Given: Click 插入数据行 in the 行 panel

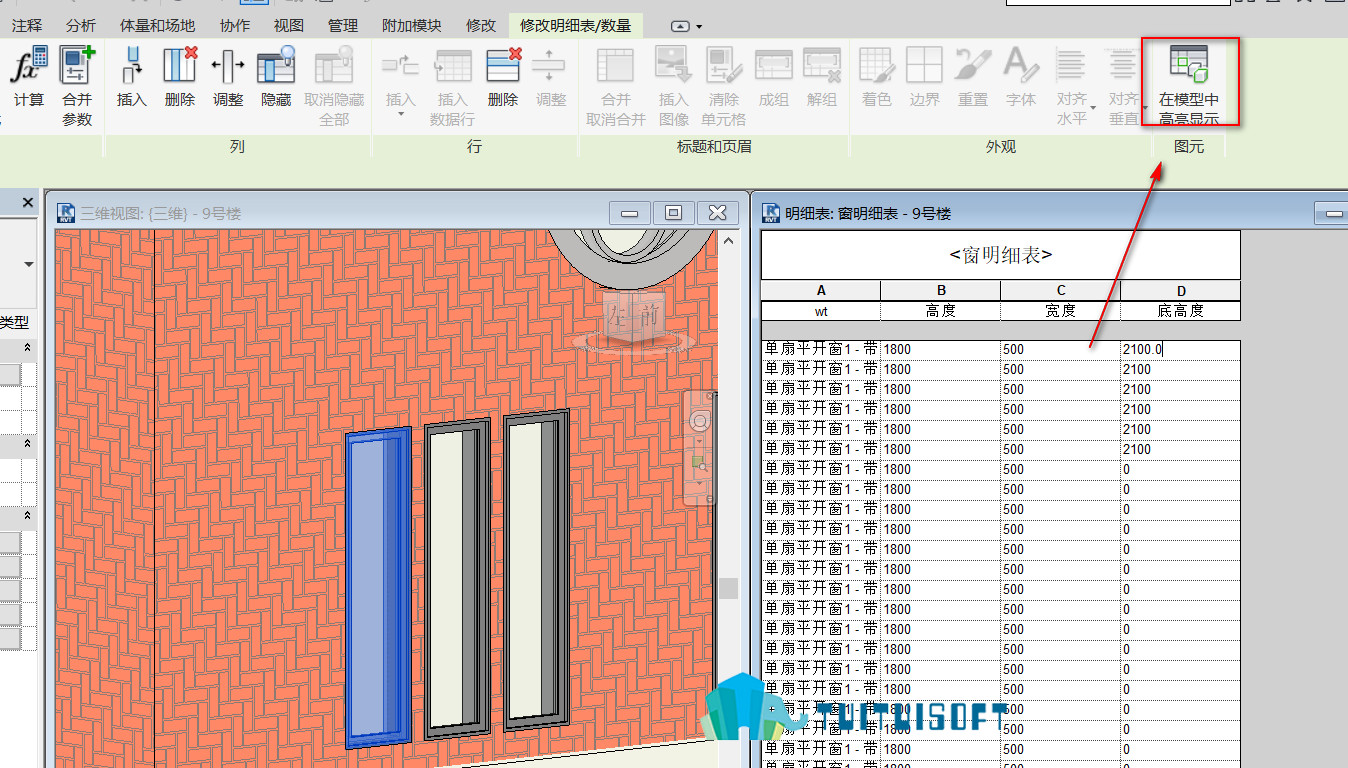Looking at the screenshot, I should point(452,86).
